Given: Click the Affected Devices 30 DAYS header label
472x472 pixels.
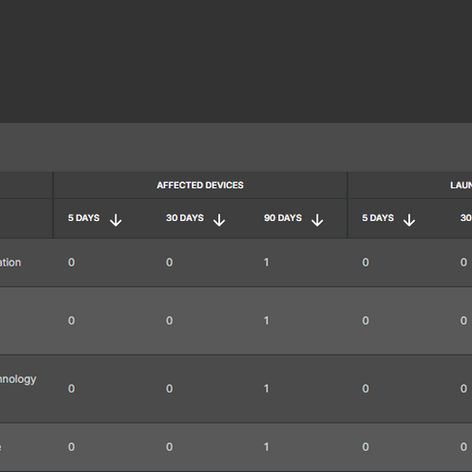Looking at the screenshot, I should coord(185,218).
